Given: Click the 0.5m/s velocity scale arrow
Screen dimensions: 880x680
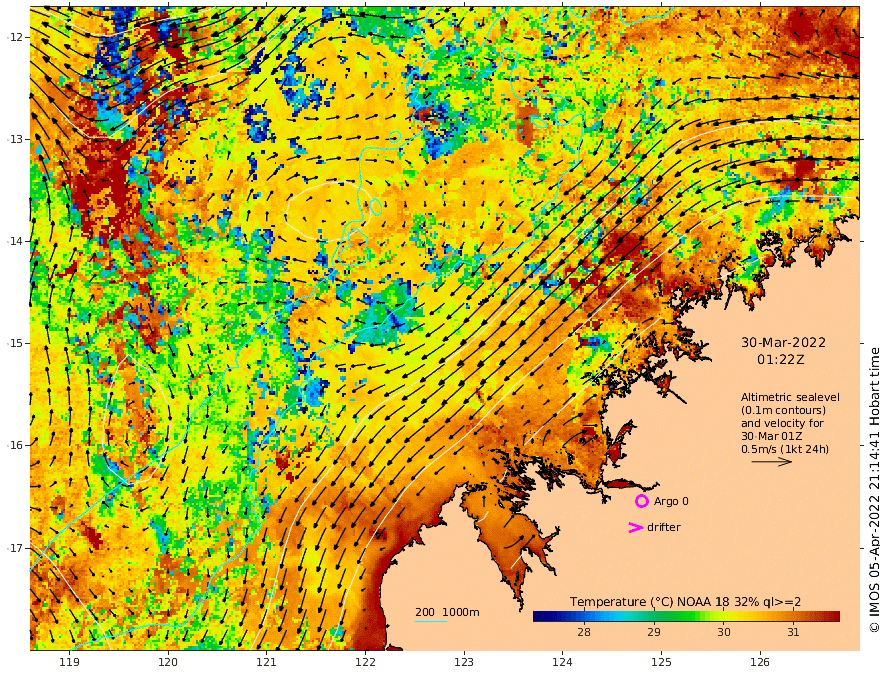Looking at the screenshot, I should [x=772, y=462].
